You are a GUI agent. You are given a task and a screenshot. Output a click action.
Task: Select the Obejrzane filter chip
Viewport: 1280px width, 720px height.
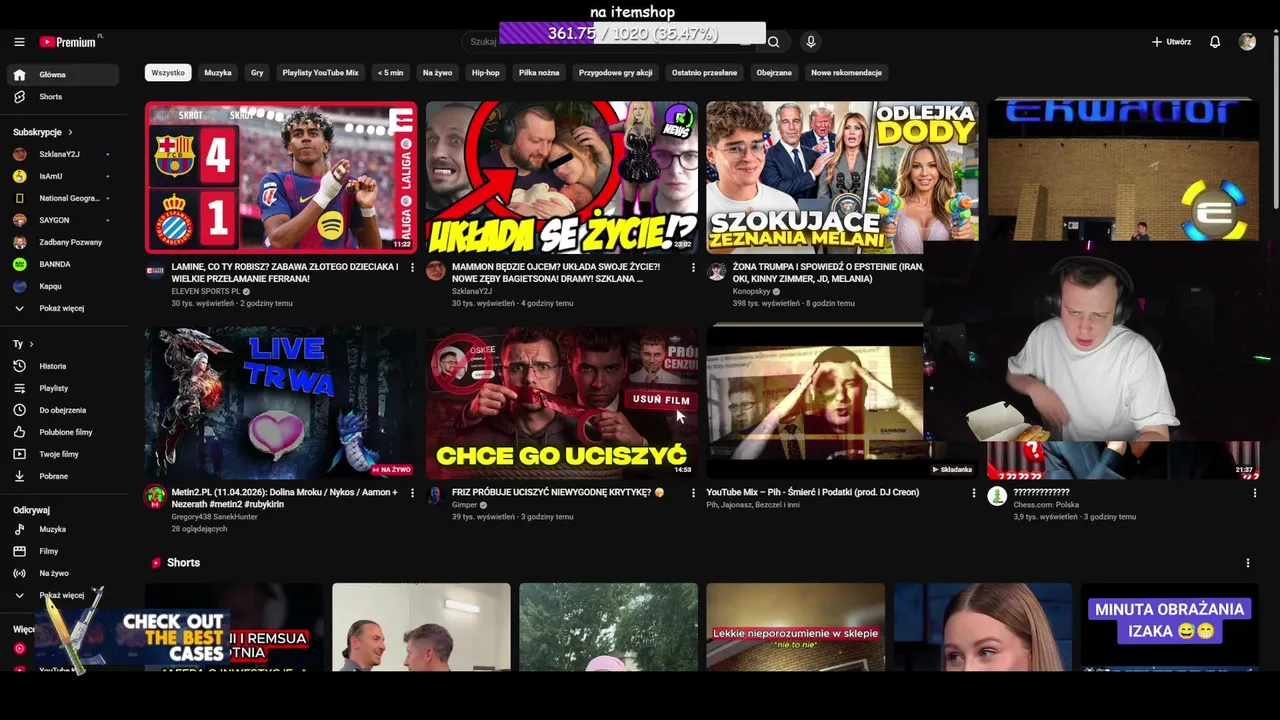click(774, 73)
